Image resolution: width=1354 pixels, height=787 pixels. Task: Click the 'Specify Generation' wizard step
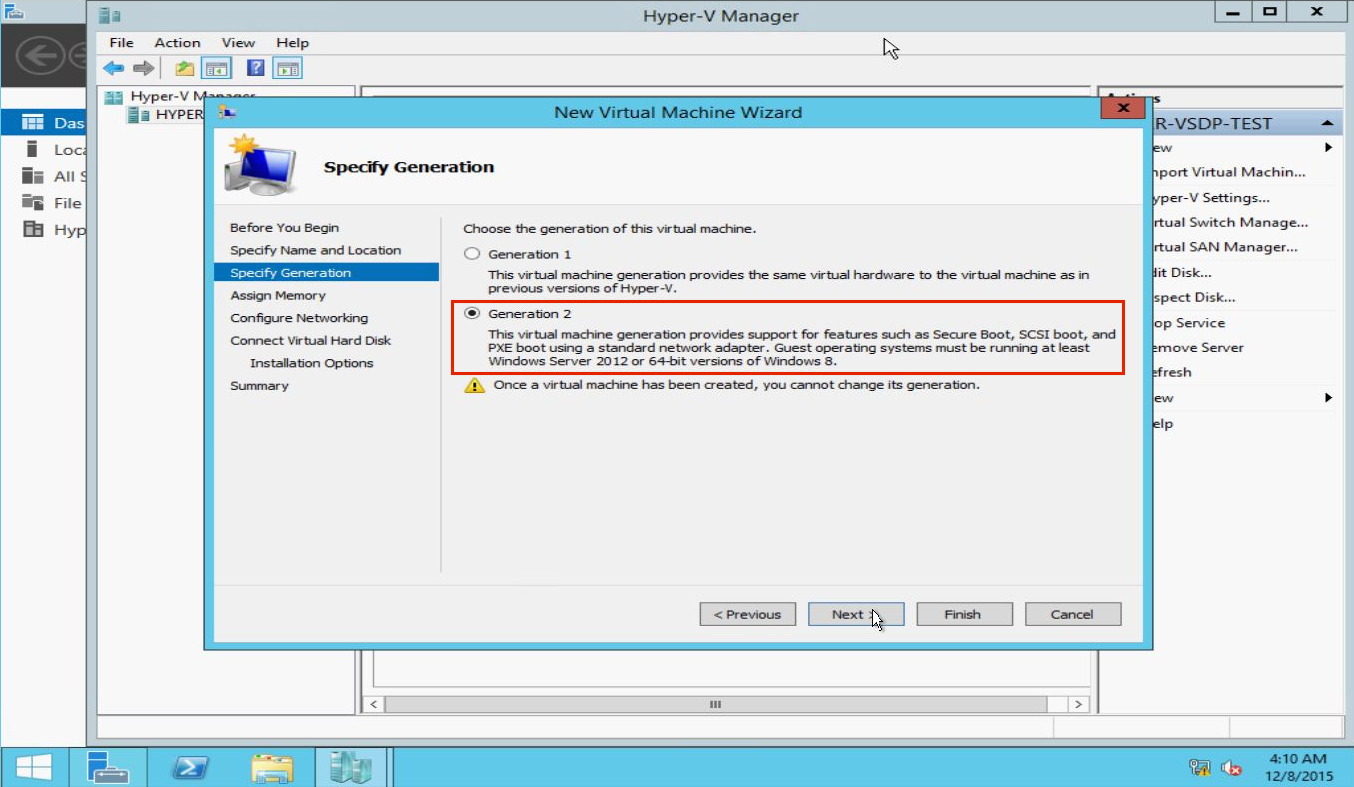tap(327, 273)
